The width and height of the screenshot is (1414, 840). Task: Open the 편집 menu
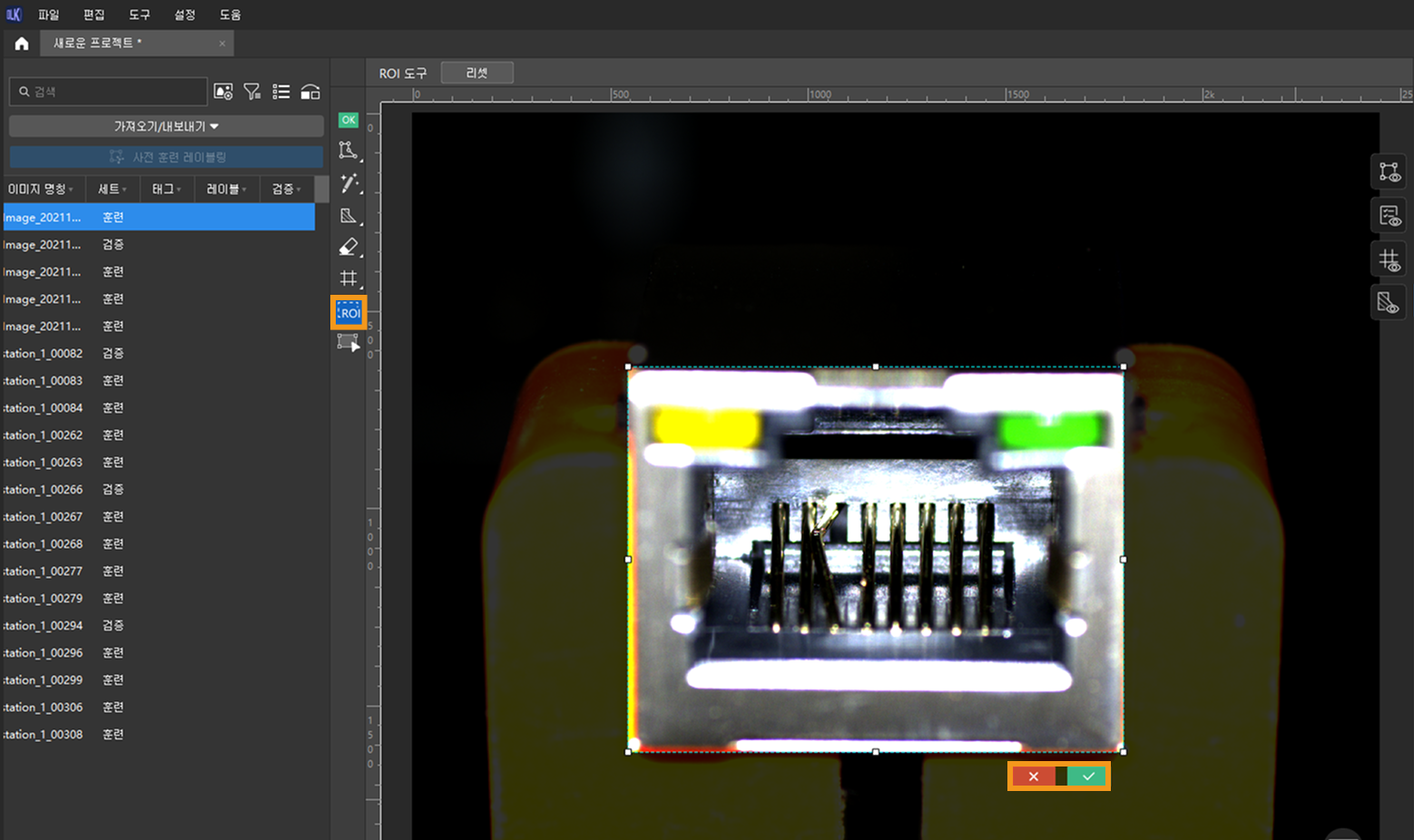(93, 15)
